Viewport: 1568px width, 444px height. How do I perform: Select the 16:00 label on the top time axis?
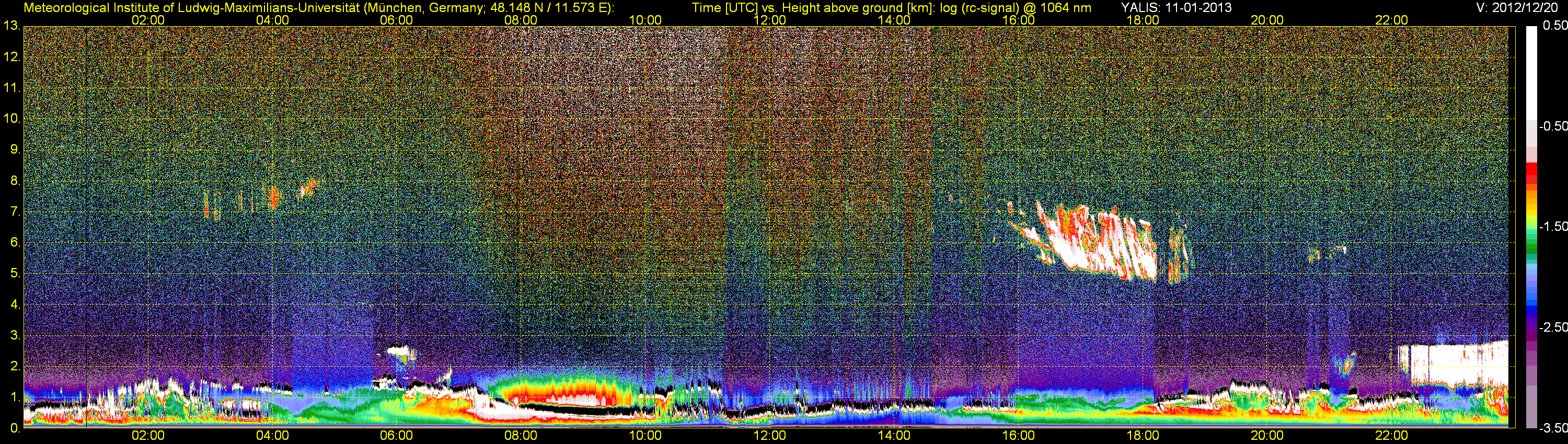tap(1018, 20)
